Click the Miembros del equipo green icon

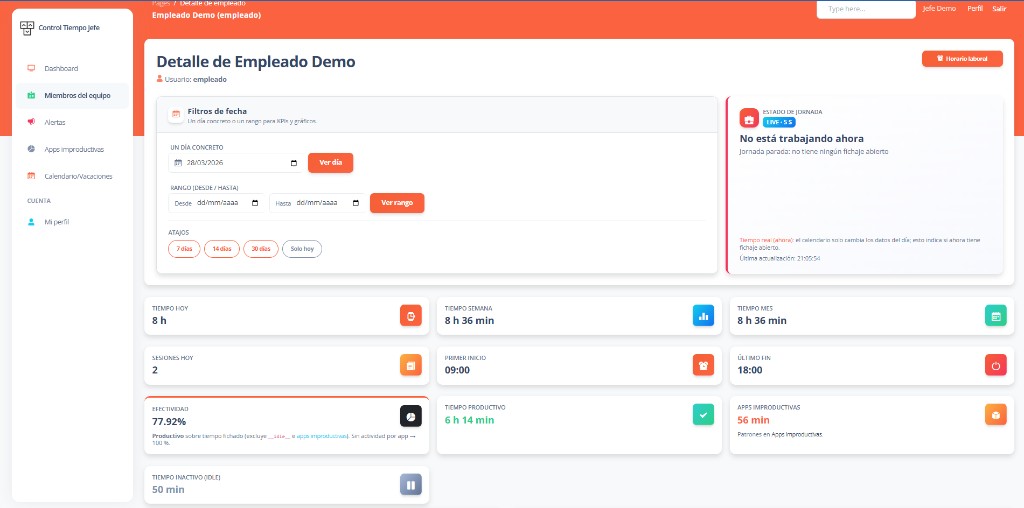[31, 95]
